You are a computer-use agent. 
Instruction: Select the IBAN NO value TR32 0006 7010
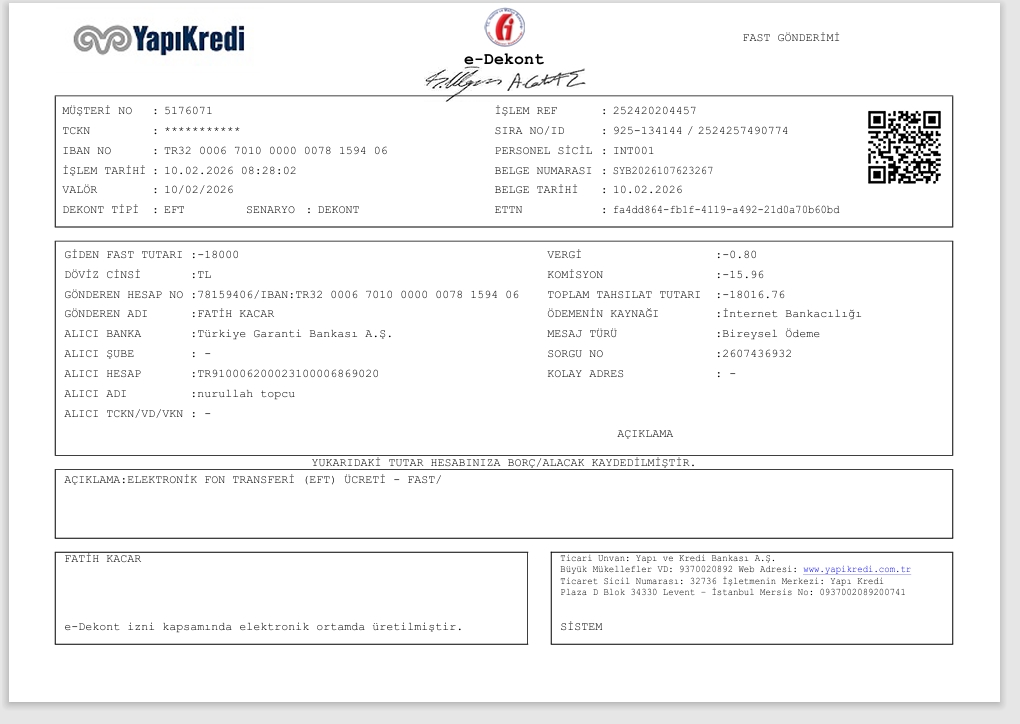tap(276, 150)
